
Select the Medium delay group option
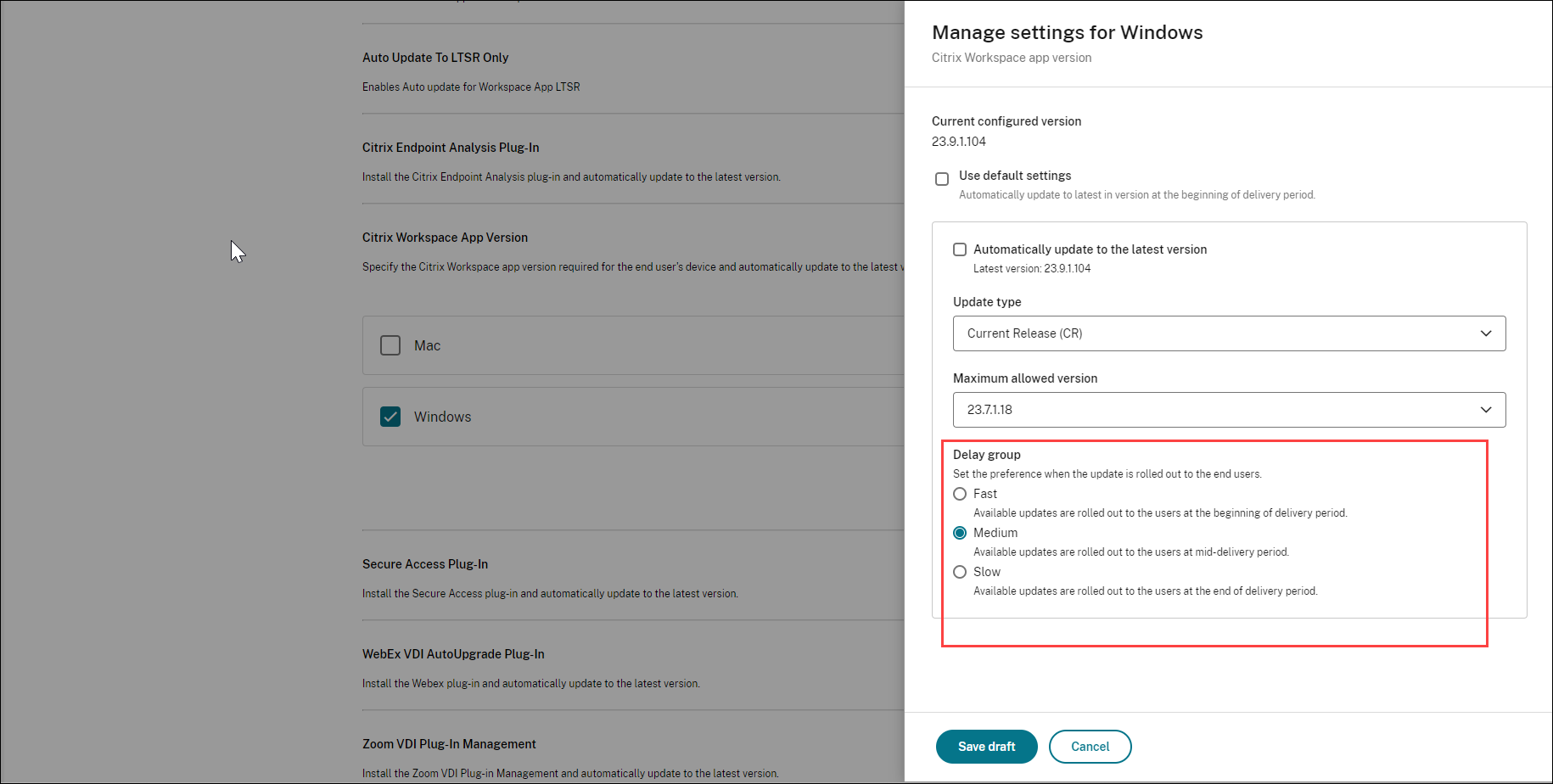pos(960,533)
